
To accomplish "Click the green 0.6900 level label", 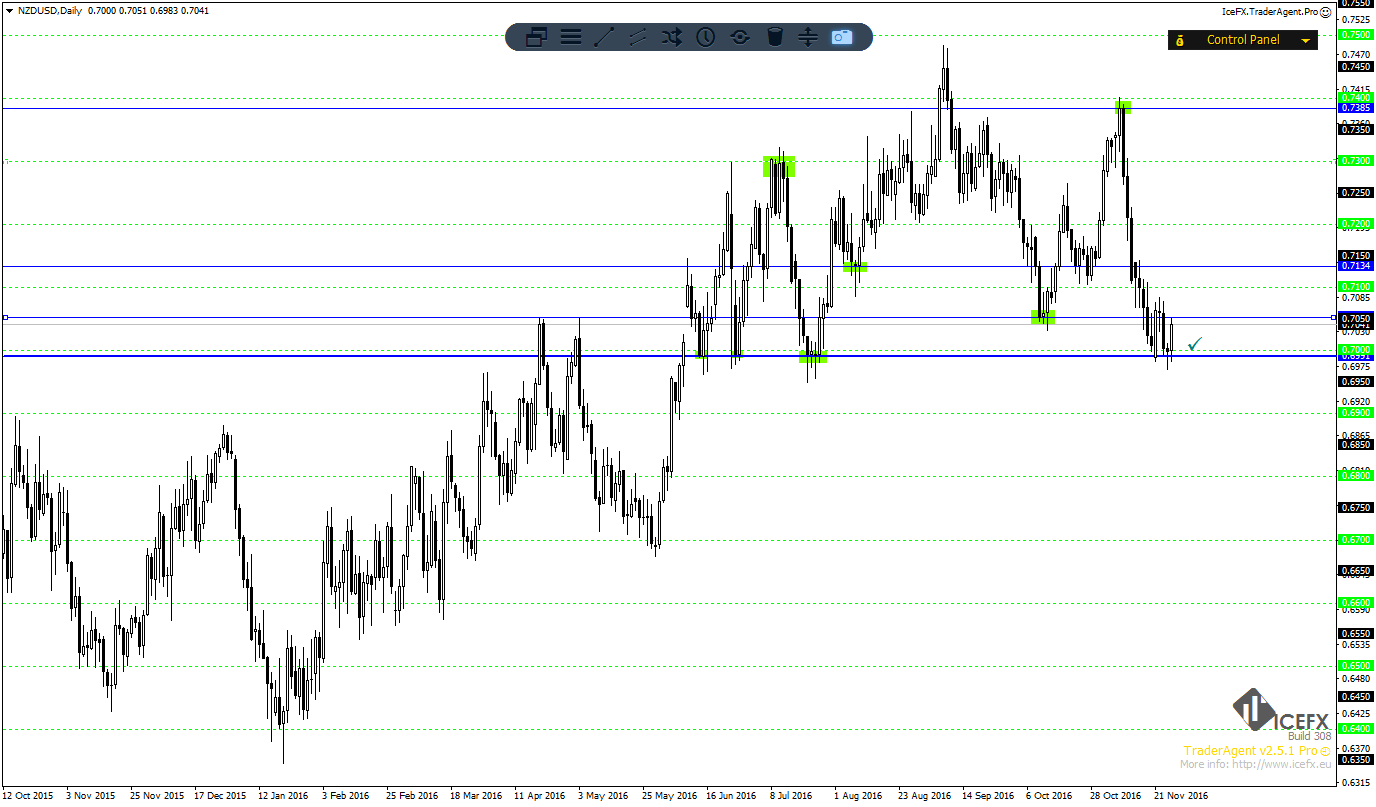I will click(1356, 413).
